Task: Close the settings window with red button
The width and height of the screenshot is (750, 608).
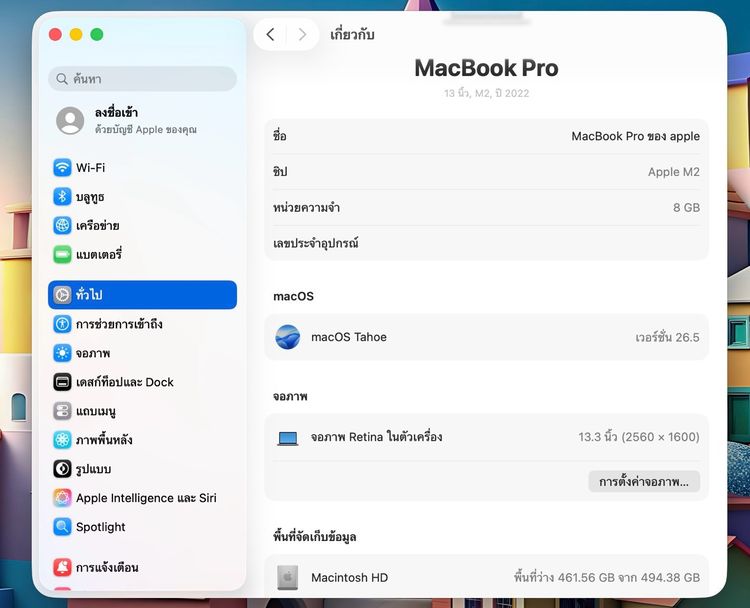Action: 55,34
